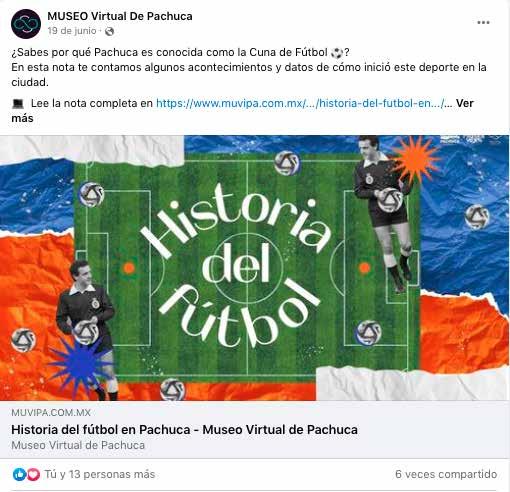Open the three-dot post options menu
This screenshot has width=510, height=492.
[x=483, y=23]
